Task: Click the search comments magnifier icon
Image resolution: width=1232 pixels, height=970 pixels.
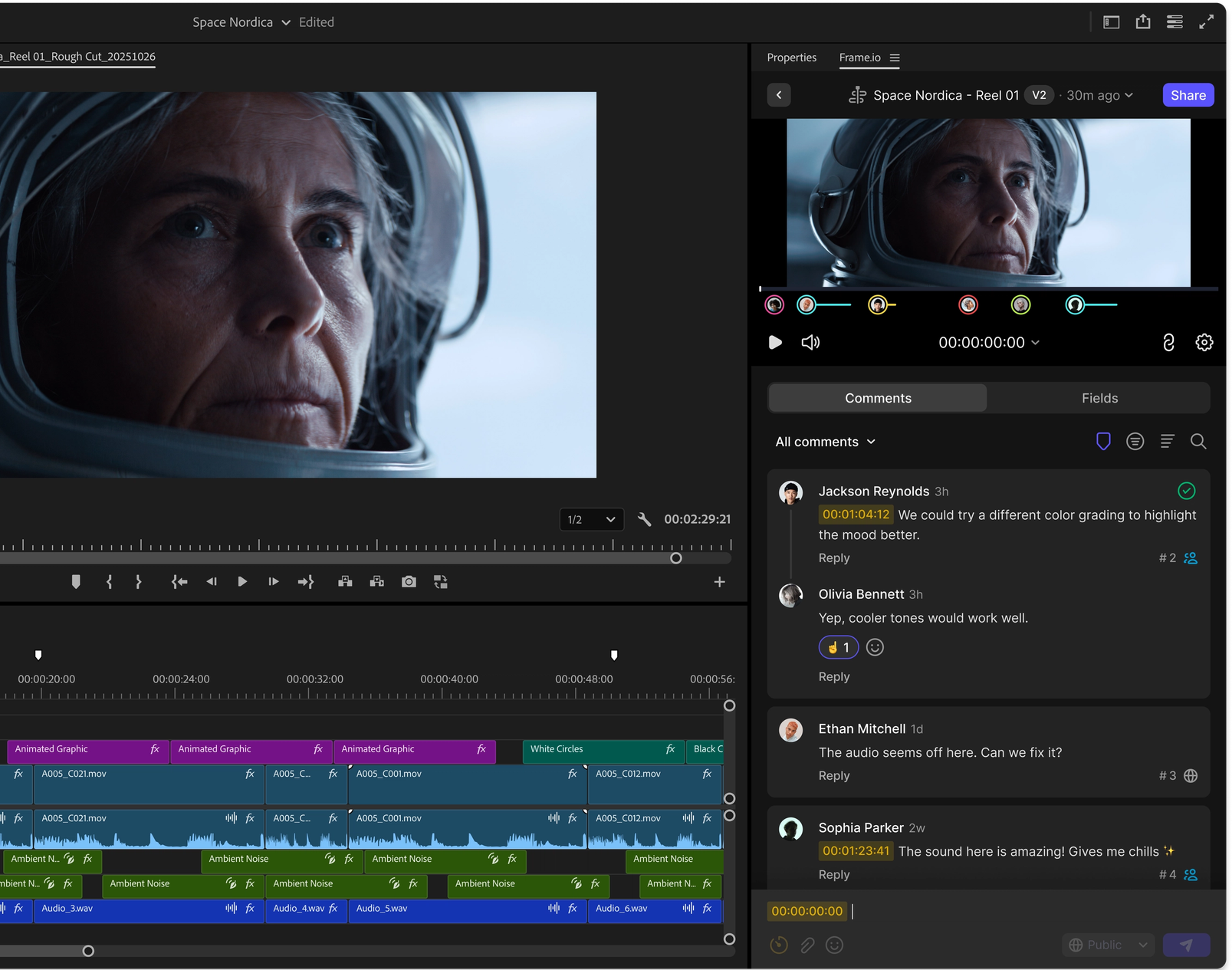Action: 1198,442
